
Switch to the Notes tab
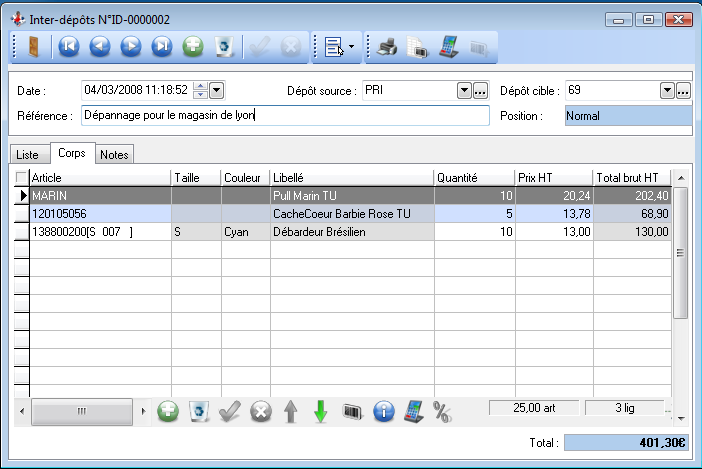[115, 154]
